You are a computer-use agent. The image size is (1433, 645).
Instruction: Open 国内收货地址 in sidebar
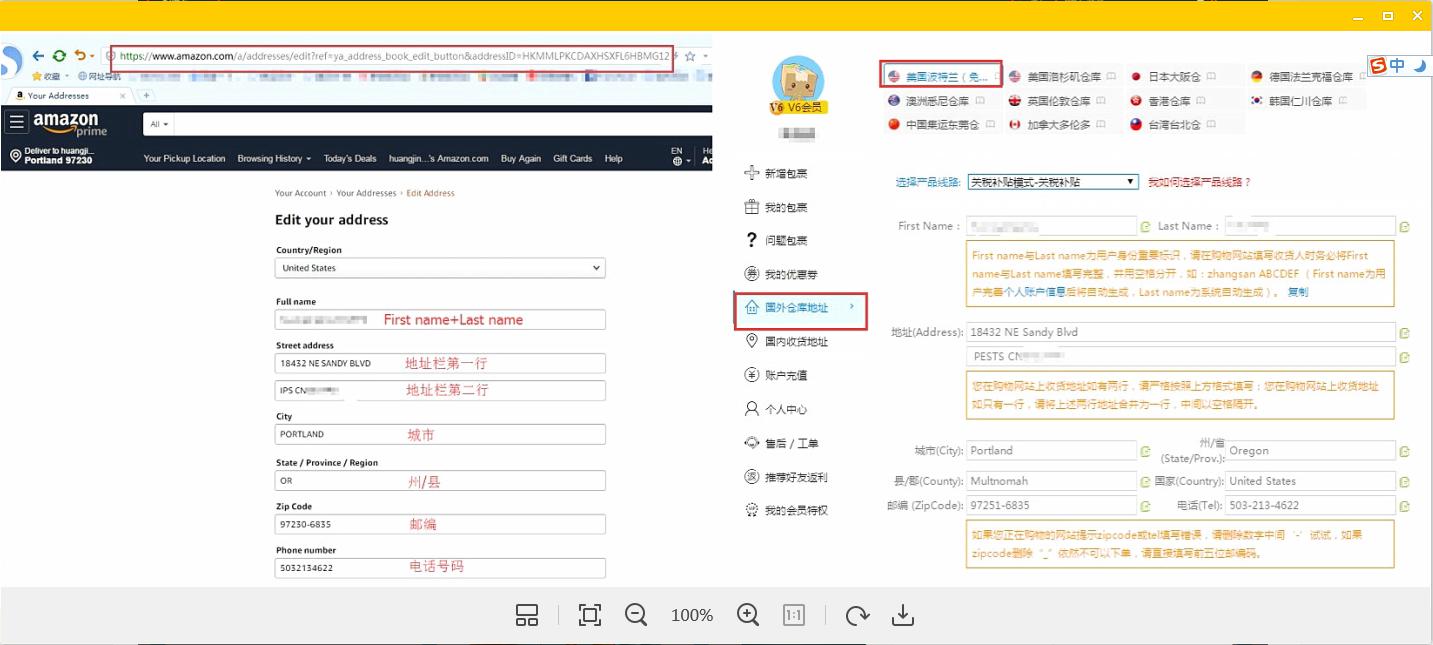(x=787, y=342)
